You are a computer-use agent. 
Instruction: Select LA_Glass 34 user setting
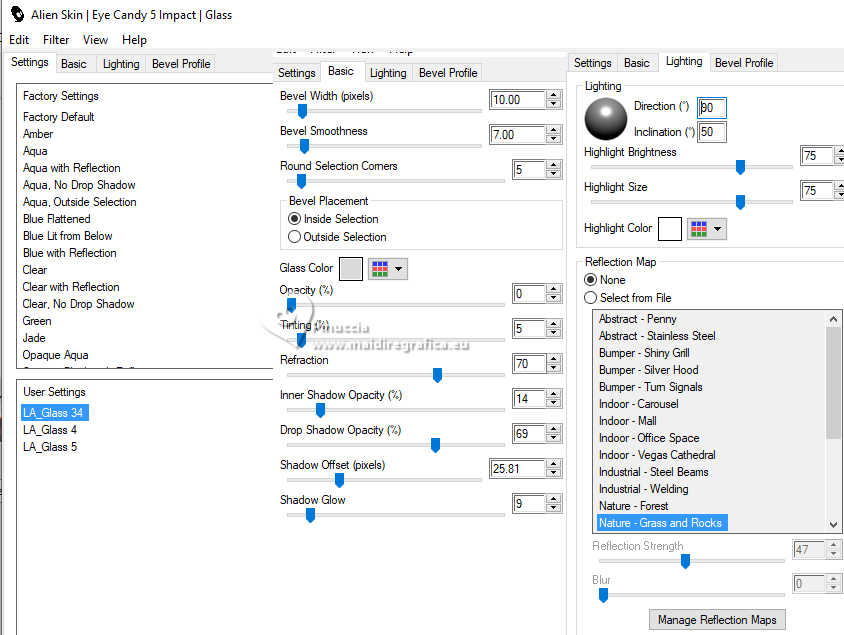point(53,413)
